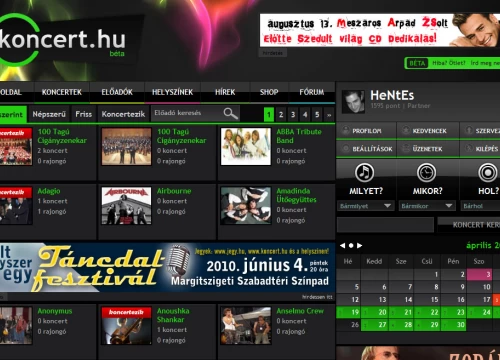Select April 30 in calendar
Viewport: 500px width, 360px height.
coord(453,325)
